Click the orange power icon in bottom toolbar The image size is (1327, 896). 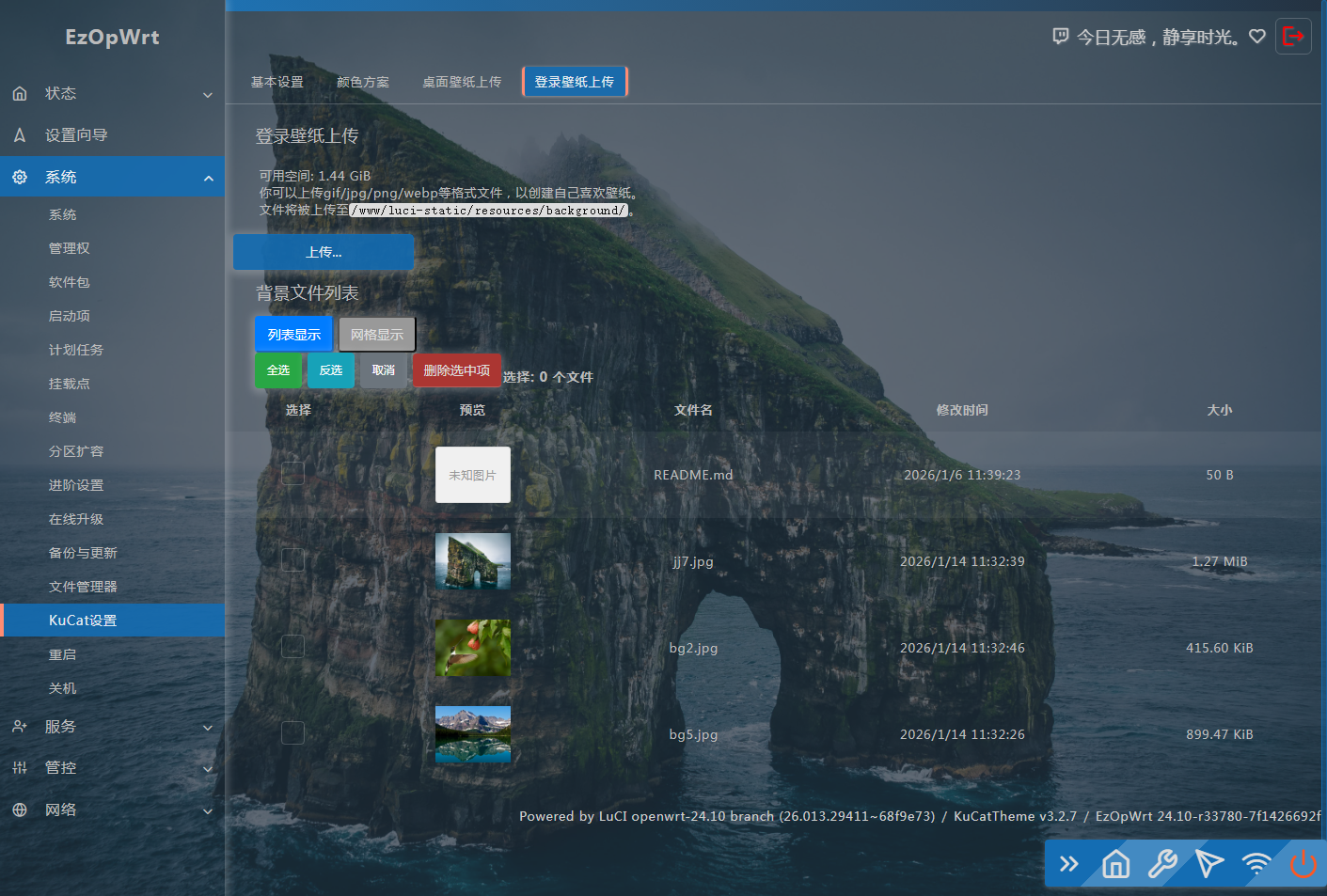point(1303,863)
